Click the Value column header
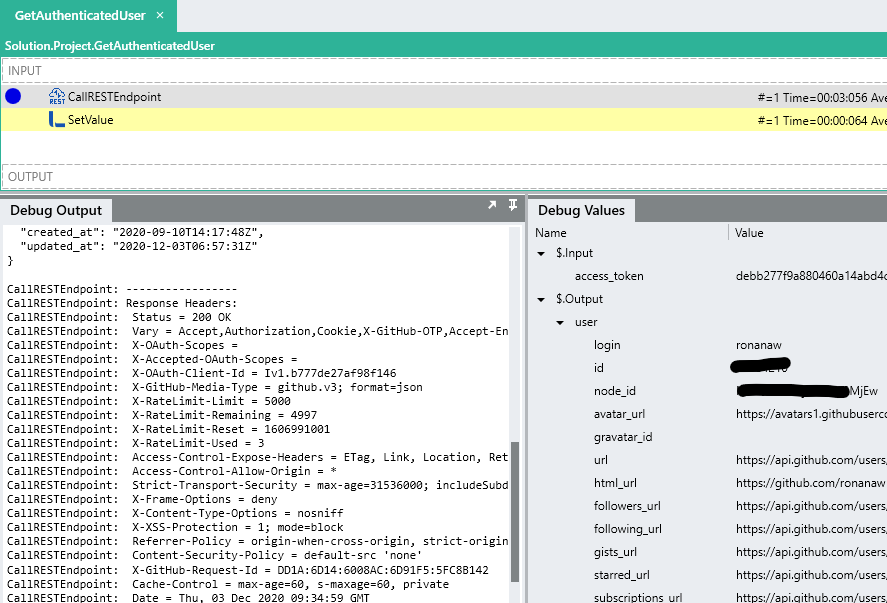Image resolution: width=887 pixels, height=603 pixels. click(749, 233)
